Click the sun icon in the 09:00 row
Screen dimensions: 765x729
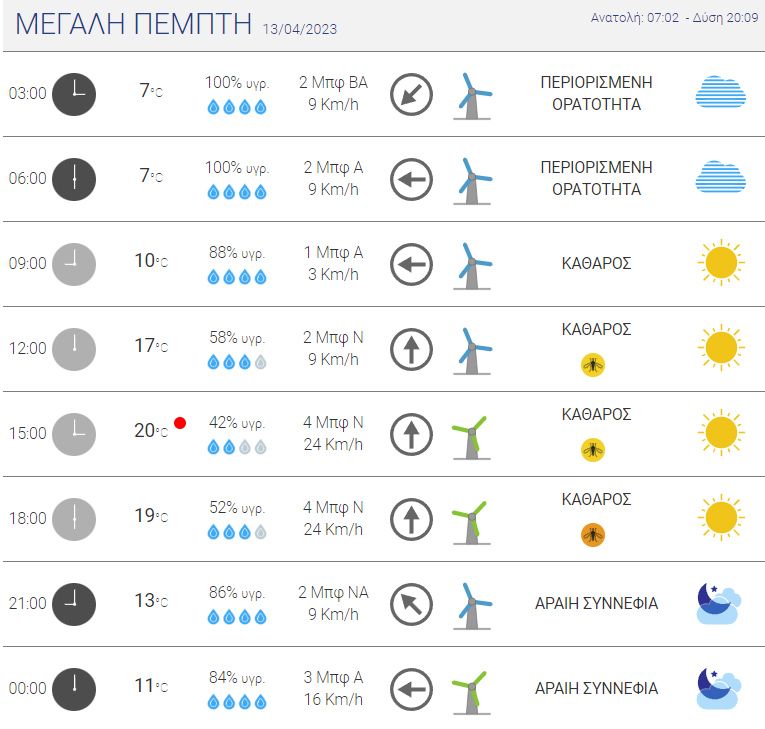click(721, 263)
